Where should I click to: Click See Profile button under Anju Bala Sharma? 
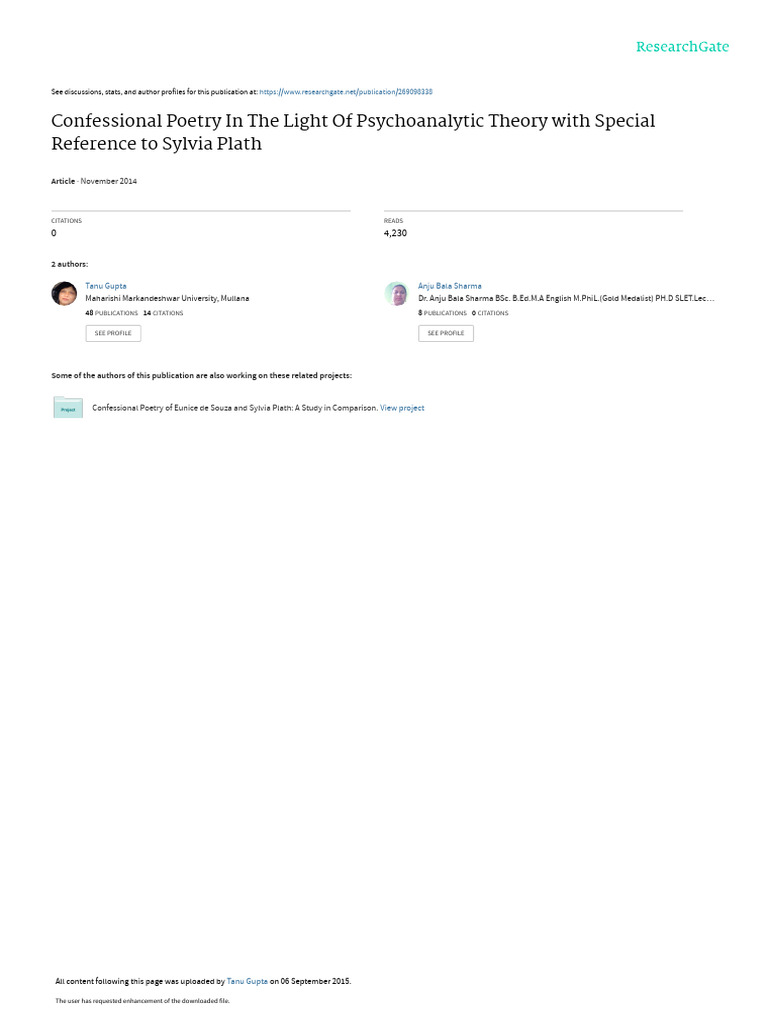[446, 333]
